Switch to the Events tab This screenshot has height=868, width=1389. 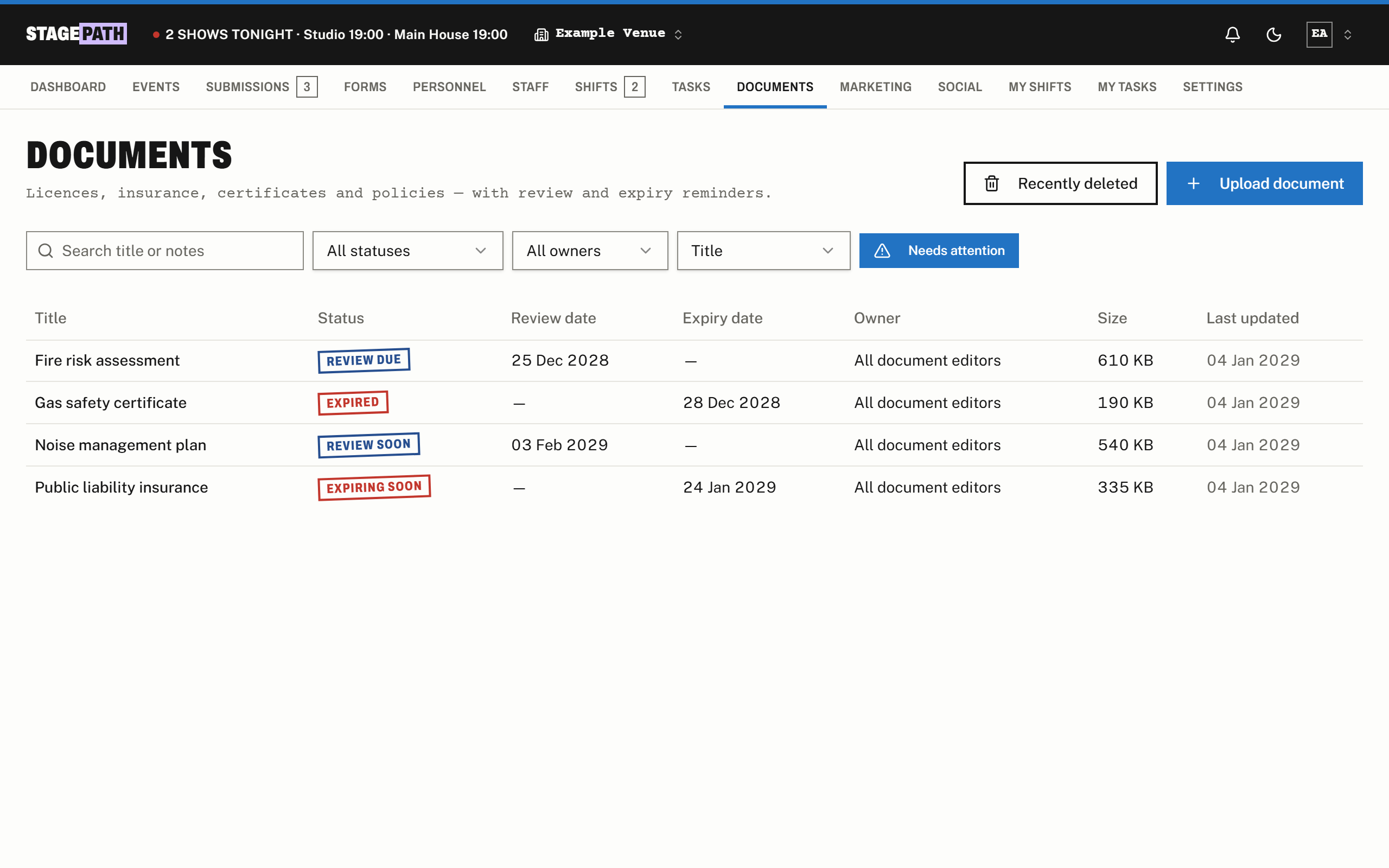(156, 87)
